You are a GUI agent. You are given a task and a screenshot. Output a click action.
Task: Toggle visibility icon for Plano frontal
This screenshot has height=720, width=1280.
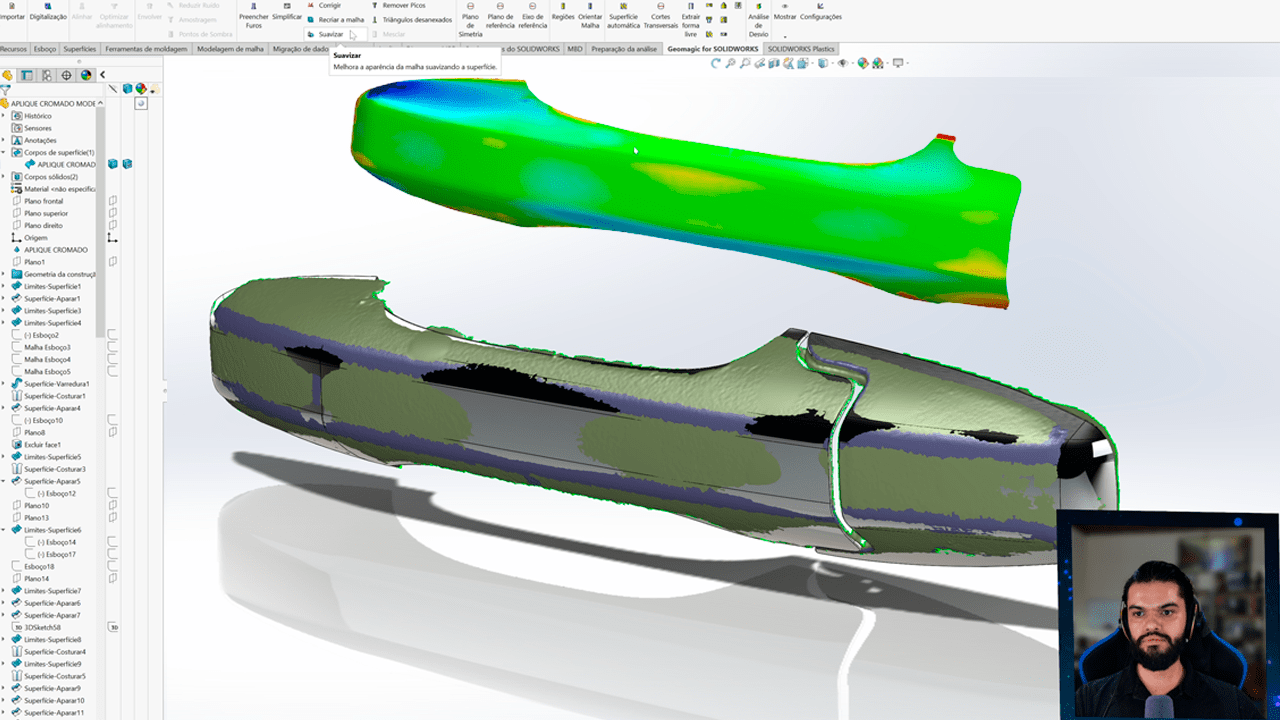click(x=113, y=201)
